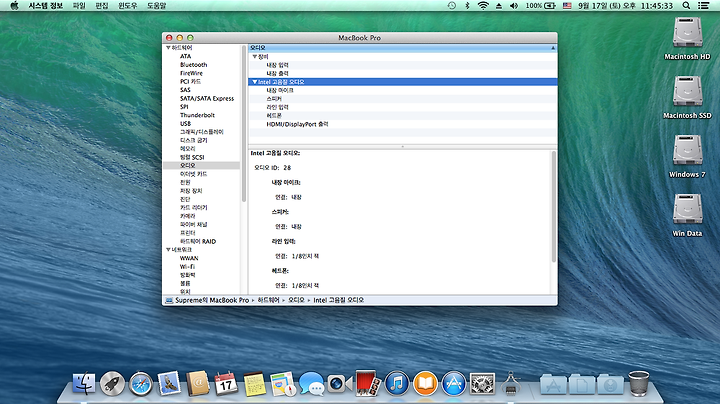Open 파일 menu
This screenshot has height=404, width=720.
pos(79,6)
